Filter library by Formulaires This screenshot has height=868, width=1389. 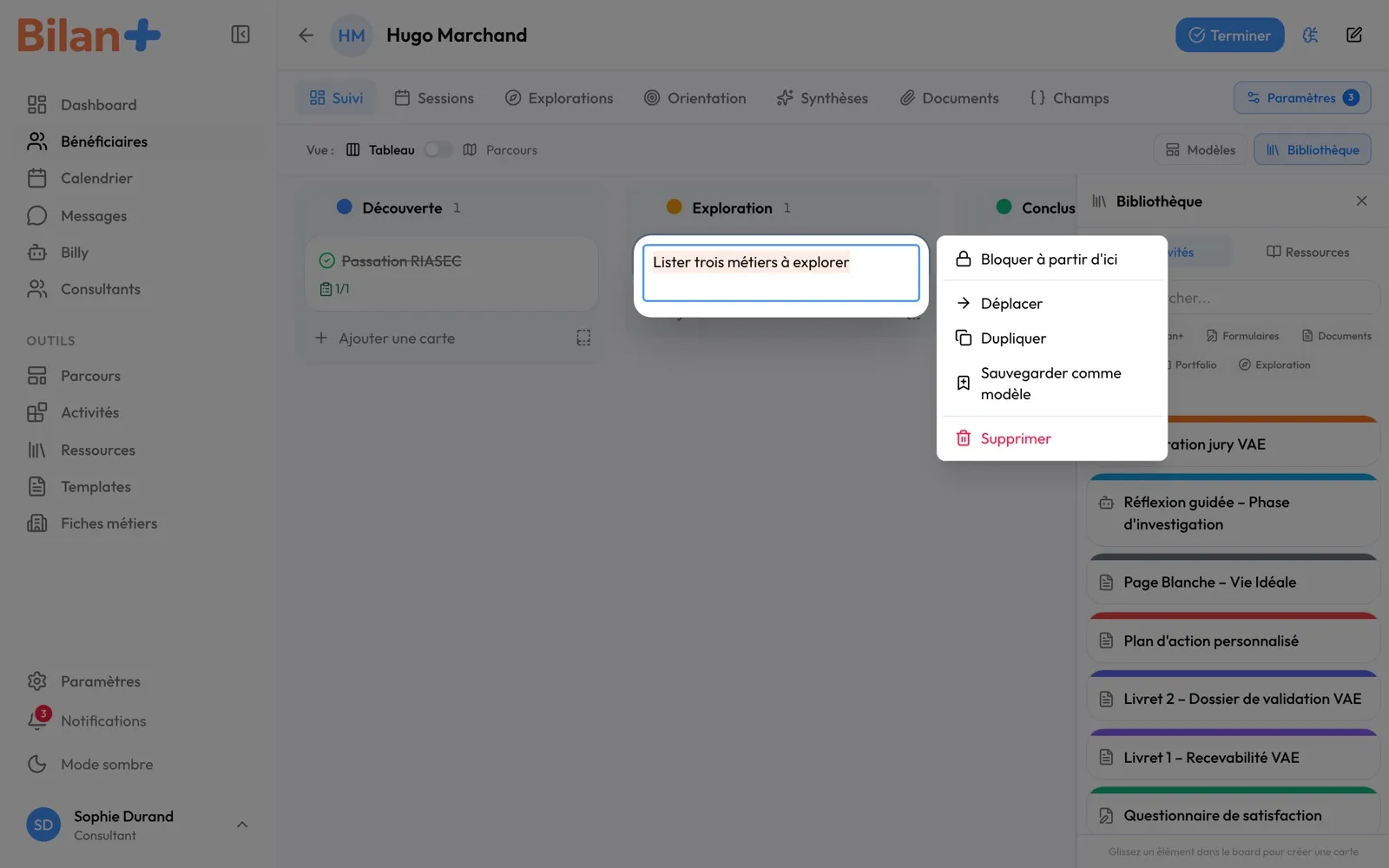tap(1242, 336)
